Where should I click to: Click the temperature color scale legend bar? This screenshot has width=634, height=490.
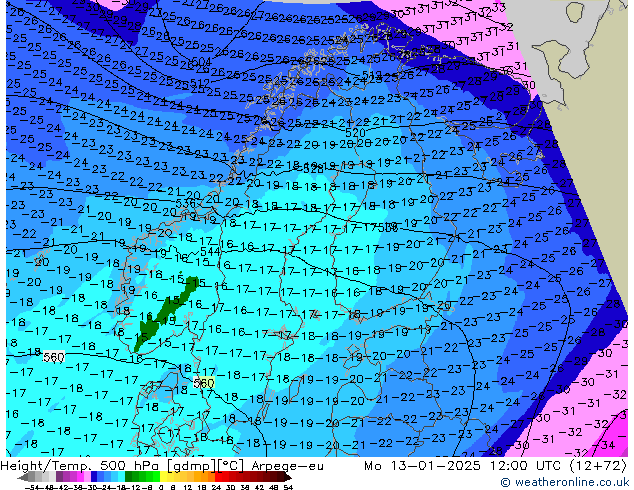point(155,477)
